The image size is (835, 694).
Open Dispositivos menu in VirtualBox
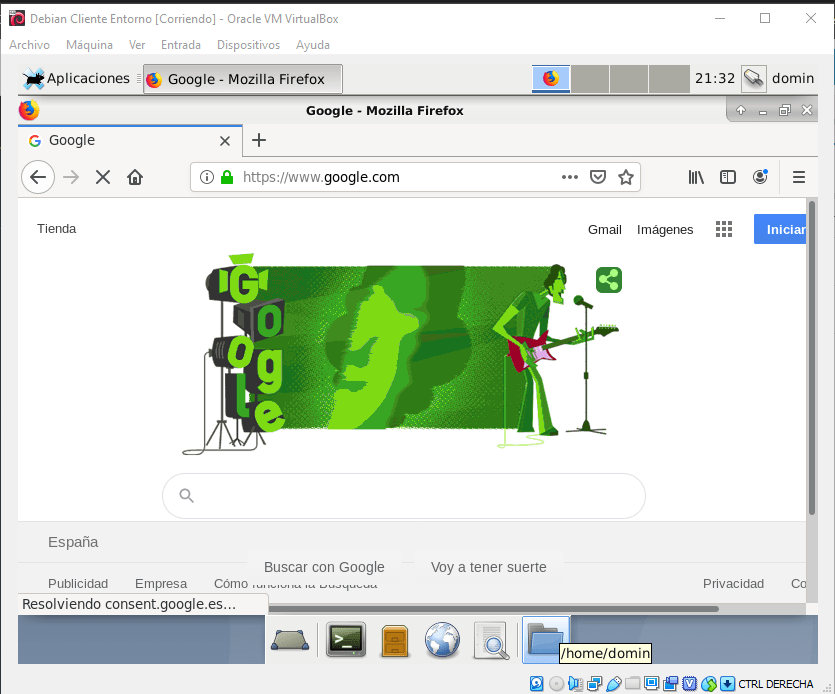(x=248, y=45)
